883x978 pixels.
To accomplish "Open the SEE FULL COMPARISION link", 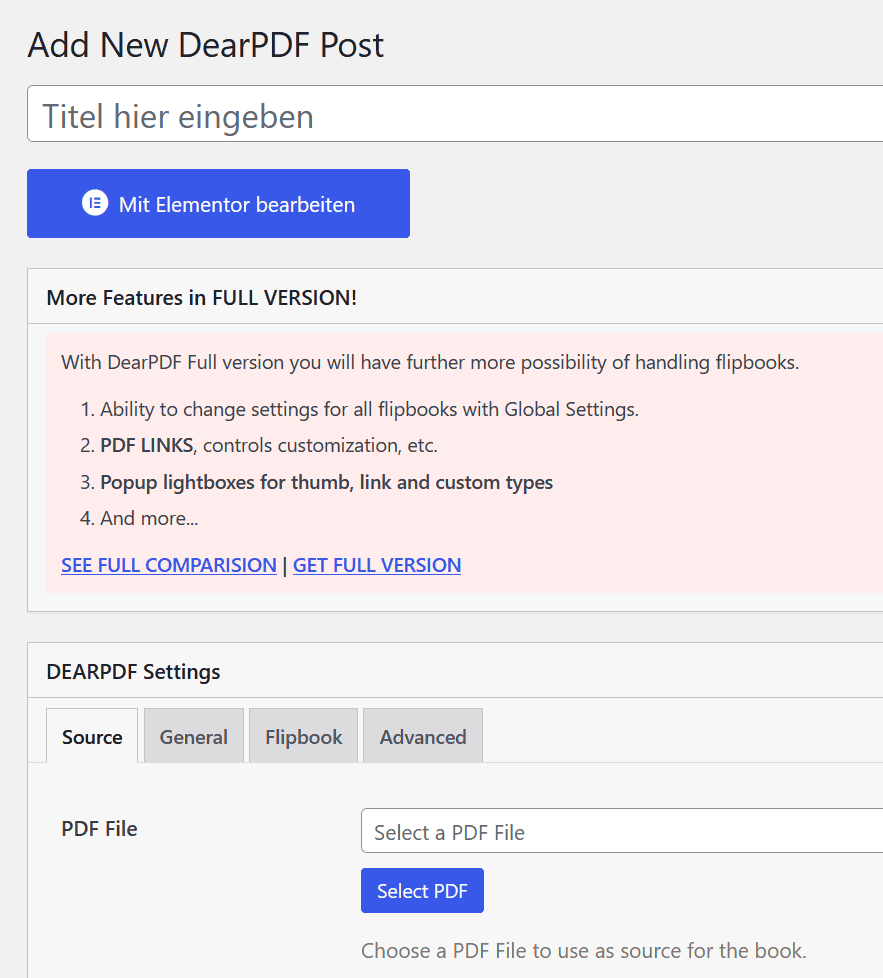I will [169, 565].
